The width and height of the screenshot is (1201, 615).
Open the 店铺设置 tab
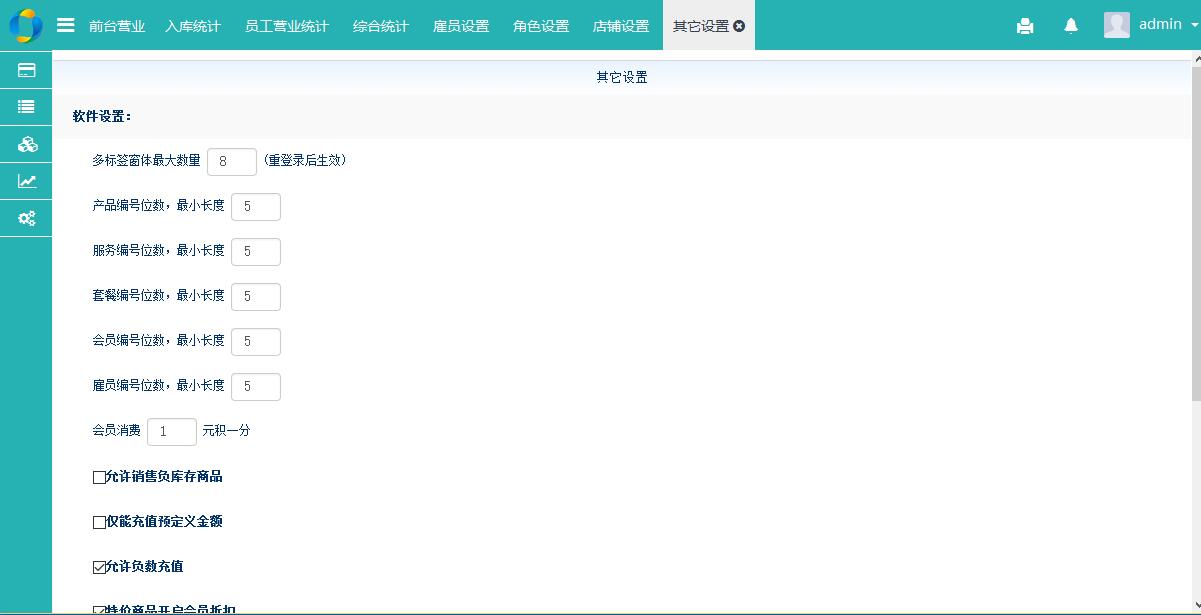coord(620,26)
